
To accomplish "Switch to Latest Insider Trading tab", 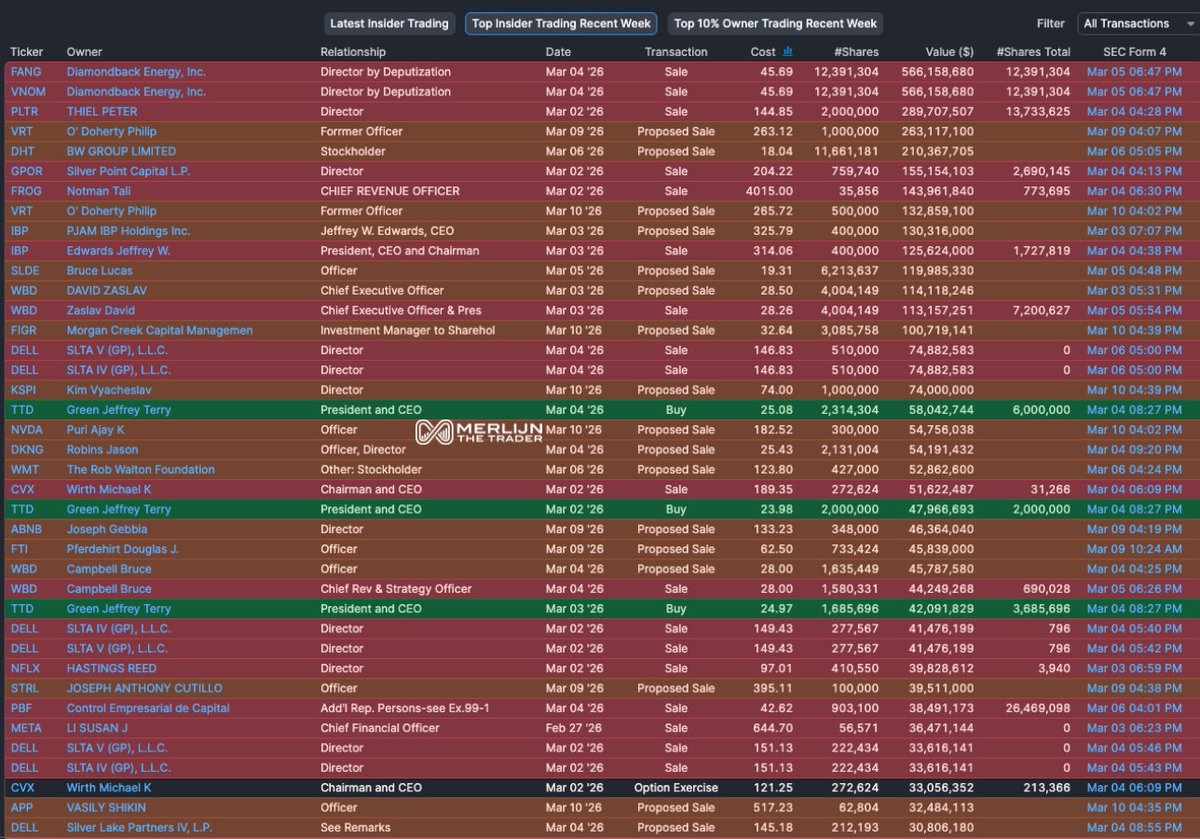I will (x=390, y=23).
